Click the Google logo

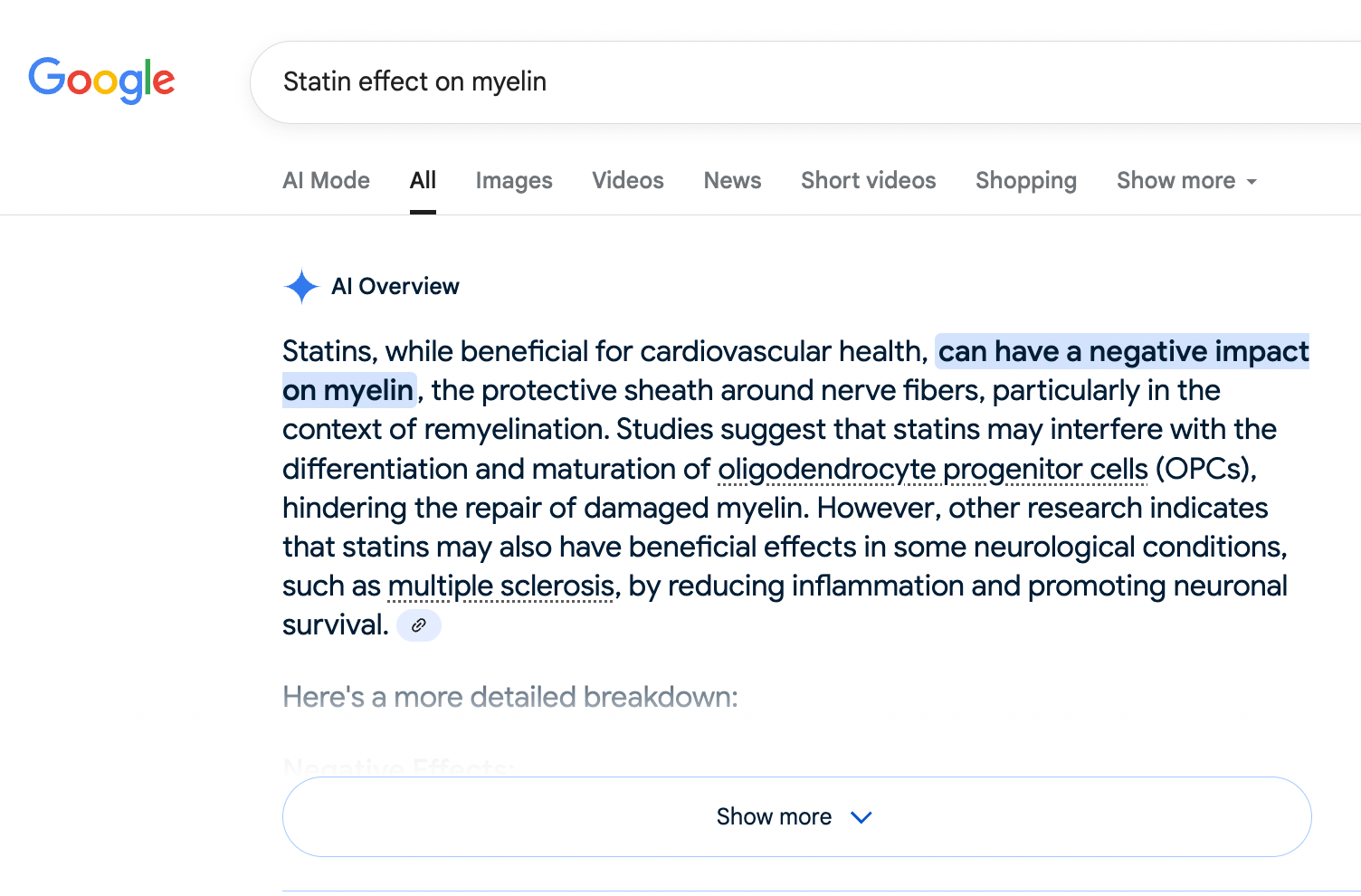click(101, 80)
